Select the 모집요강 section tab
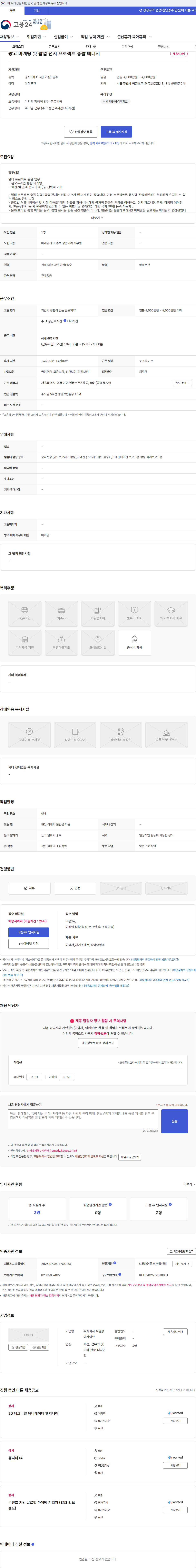 [x=18, y=47]
